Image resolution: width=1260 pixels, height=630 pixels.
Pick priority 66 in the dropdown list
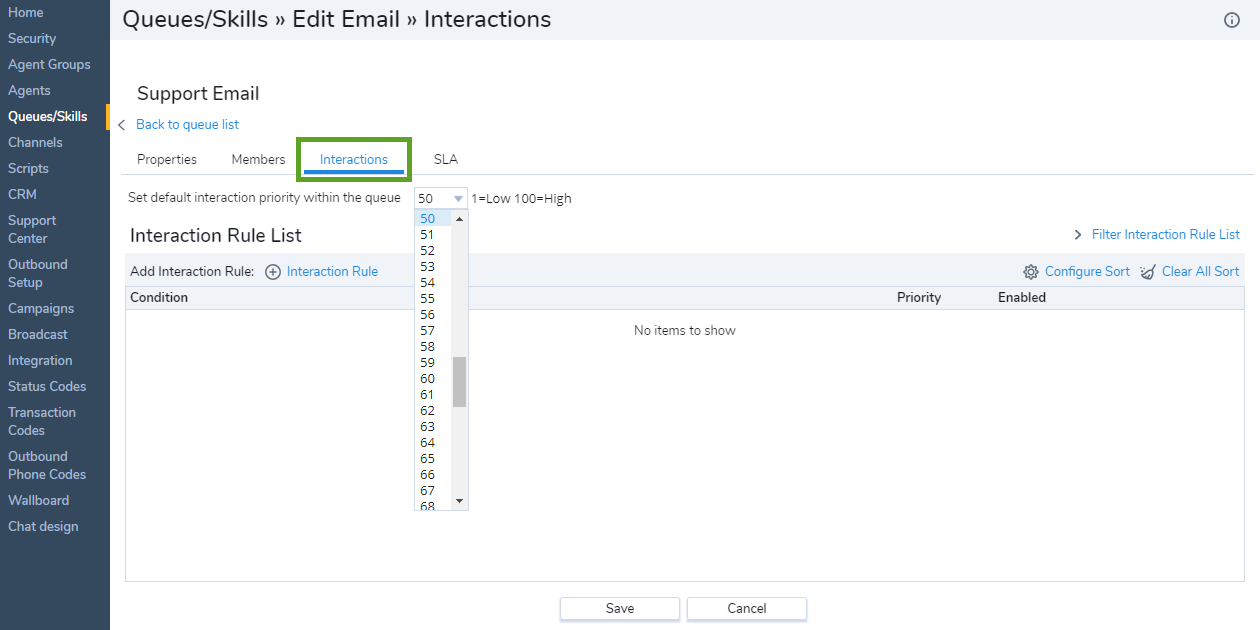point(433,474)
